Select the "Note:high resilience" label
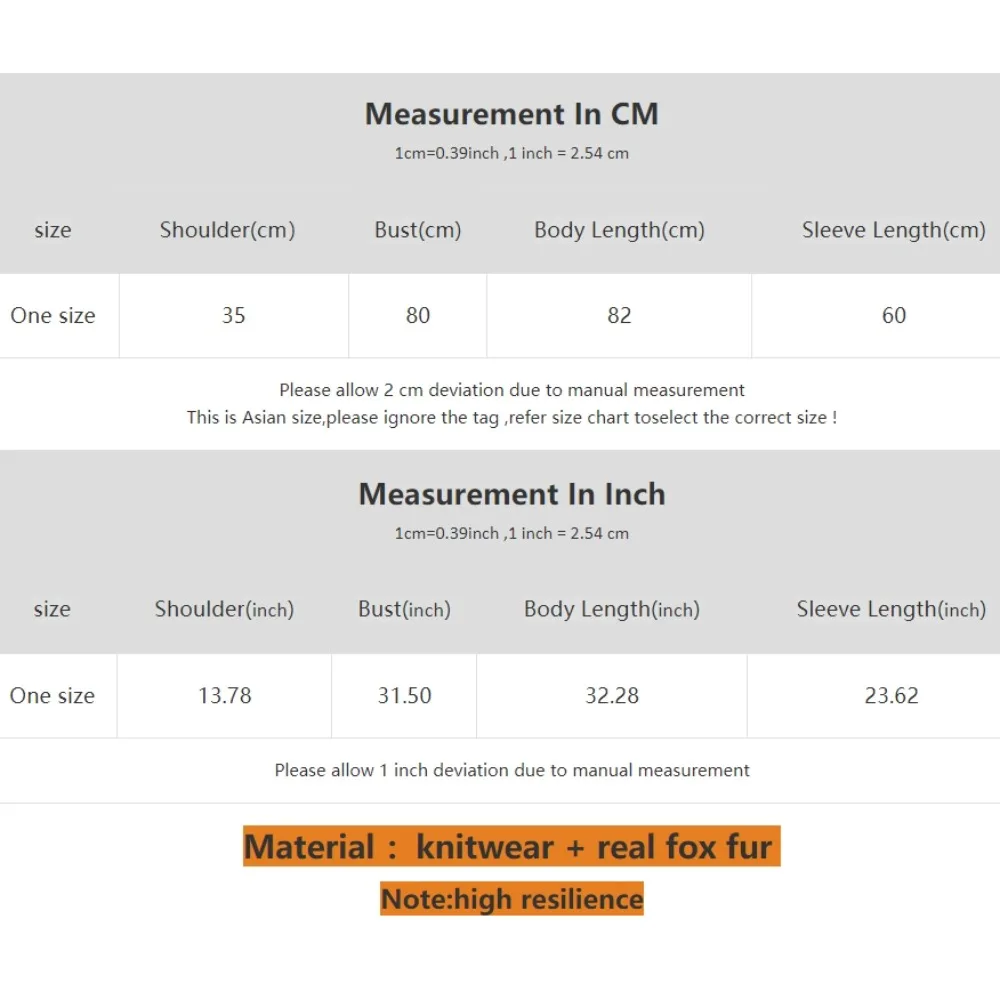Viewport: 1000px width, 1000px height. click(x=511, y=899)
